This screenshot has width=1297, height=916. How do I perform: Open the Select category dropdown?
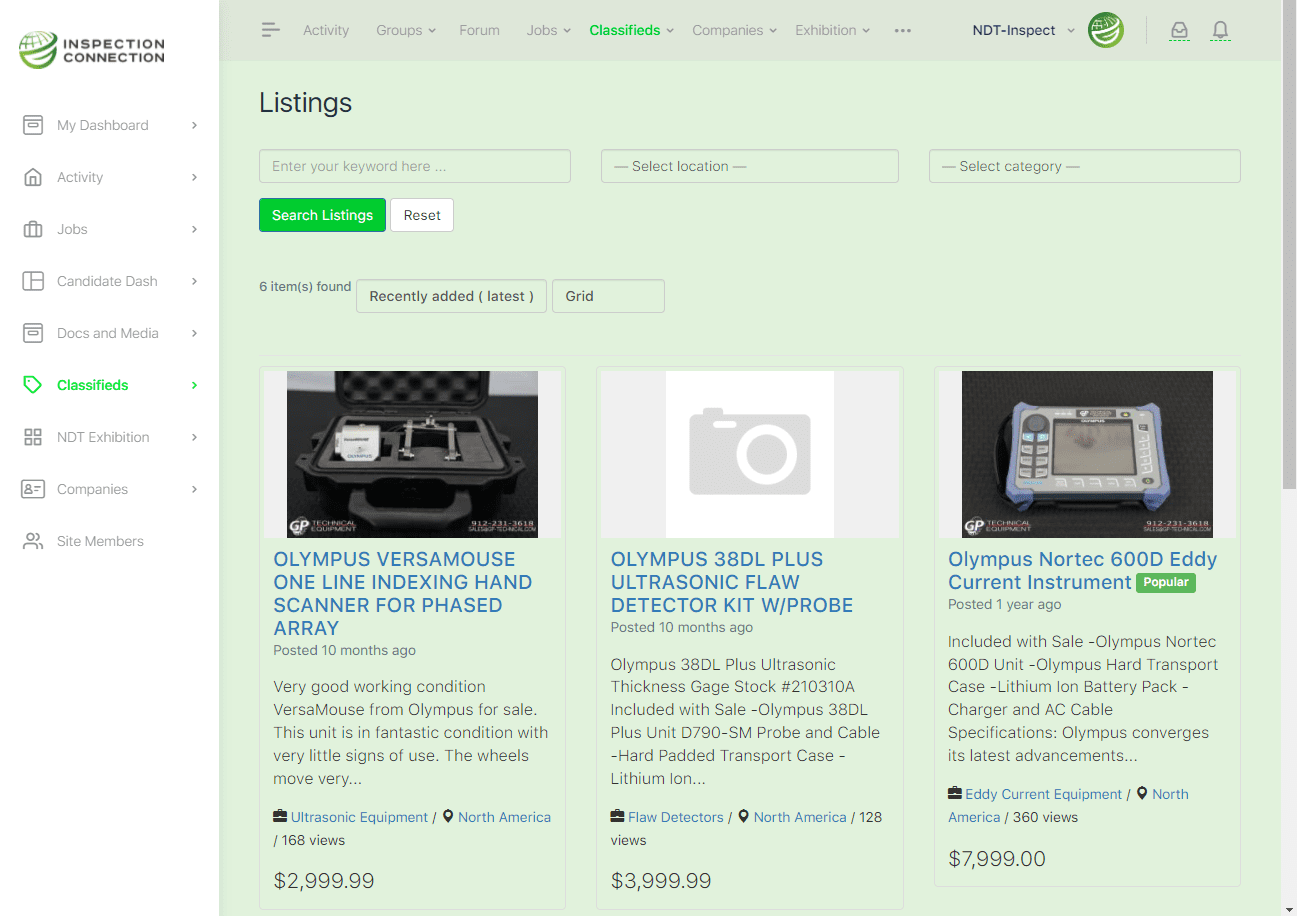click(x=1084, y=166)
